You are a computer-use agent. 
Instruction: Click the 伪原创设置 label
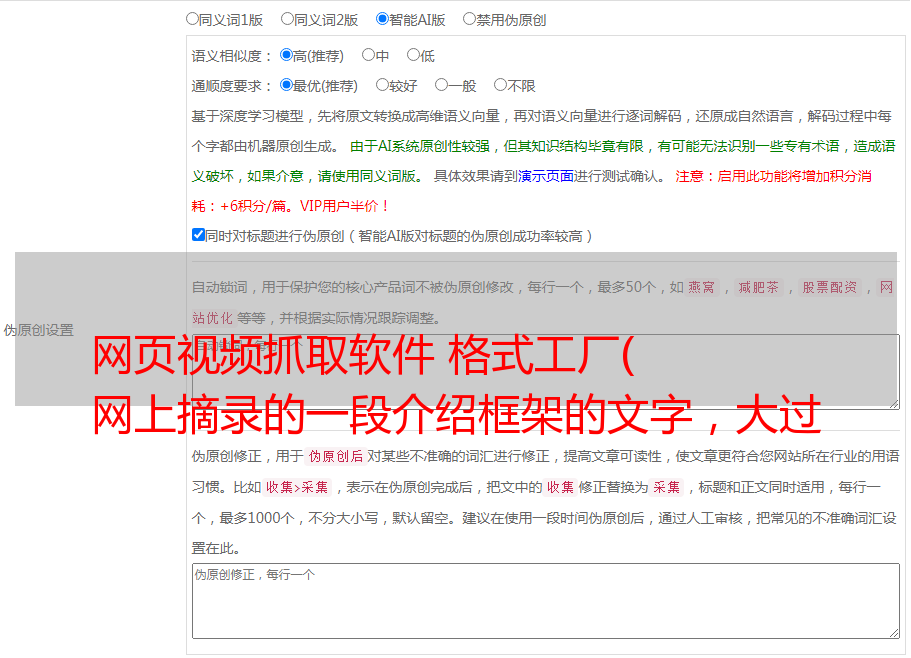point(39,330)
